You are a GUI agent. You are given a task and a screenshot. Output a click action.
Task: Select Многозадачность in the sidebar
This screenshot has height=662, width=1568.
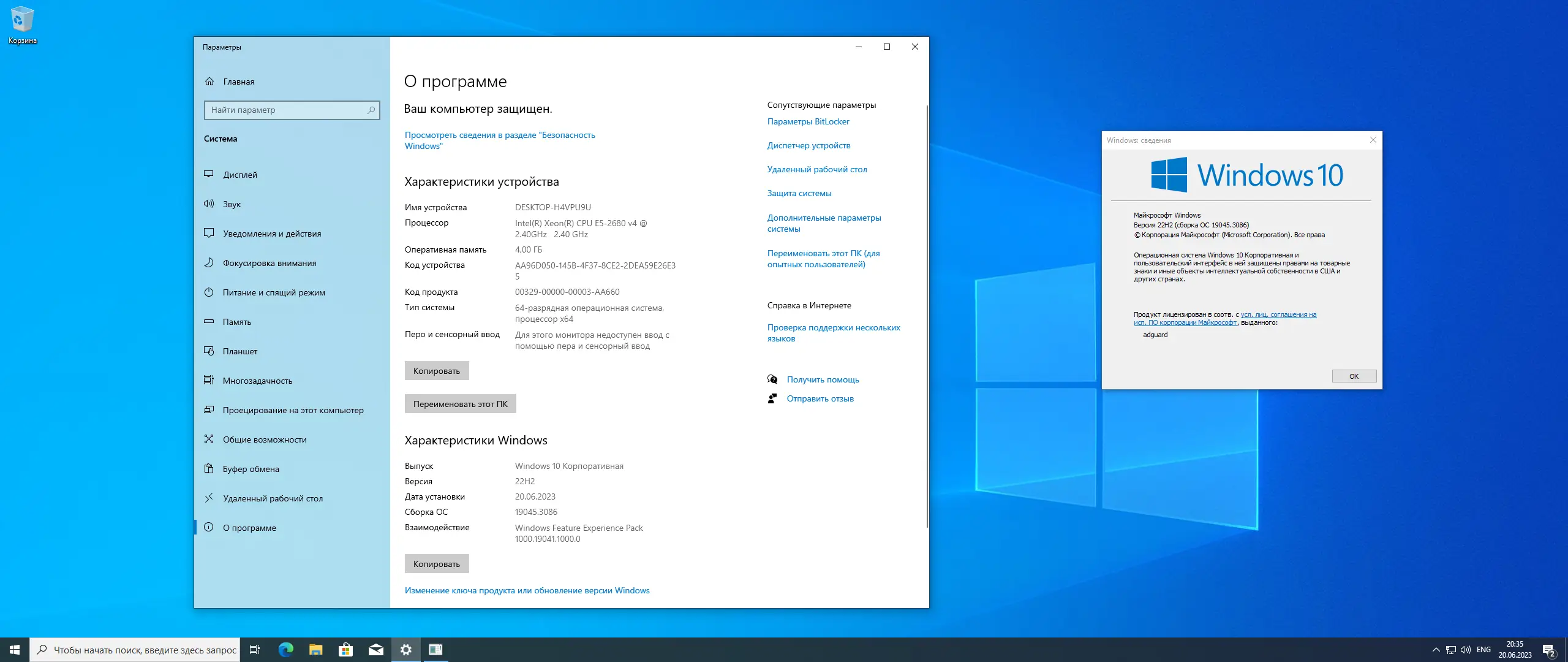(x=257, y=381)
